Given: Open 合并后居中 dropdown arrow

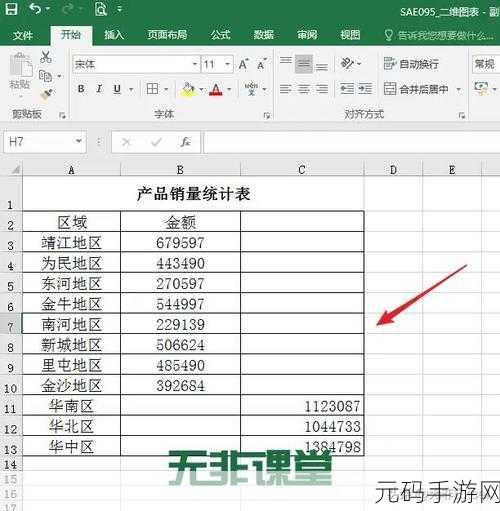Looking at the screenshot, I should pyautogui.click(x=459, y=89).
